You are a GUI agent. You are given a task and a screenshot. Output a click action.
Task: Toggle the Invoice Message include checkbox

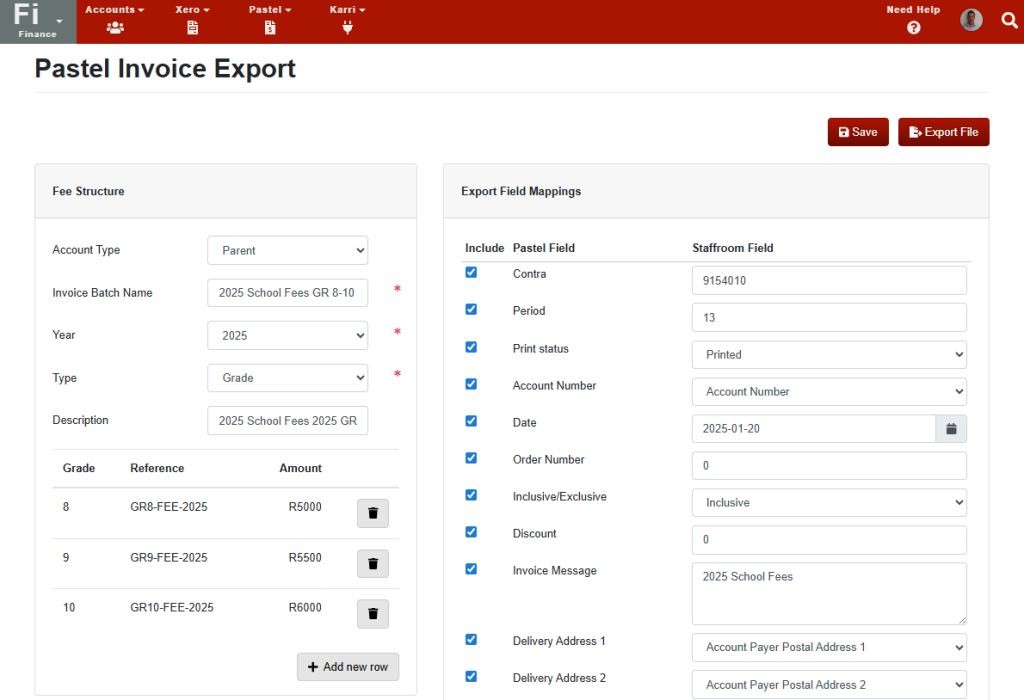pyautogui.click(x=471, y=569)
